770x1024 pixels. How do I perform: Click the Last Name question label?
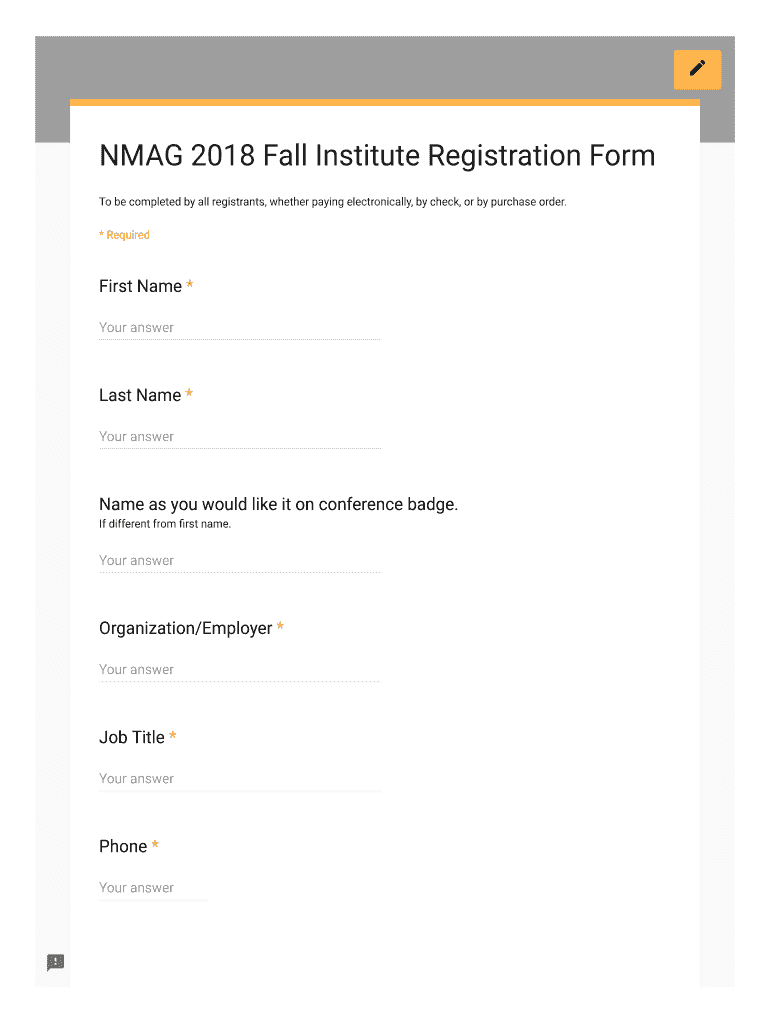tap(140, 395)
